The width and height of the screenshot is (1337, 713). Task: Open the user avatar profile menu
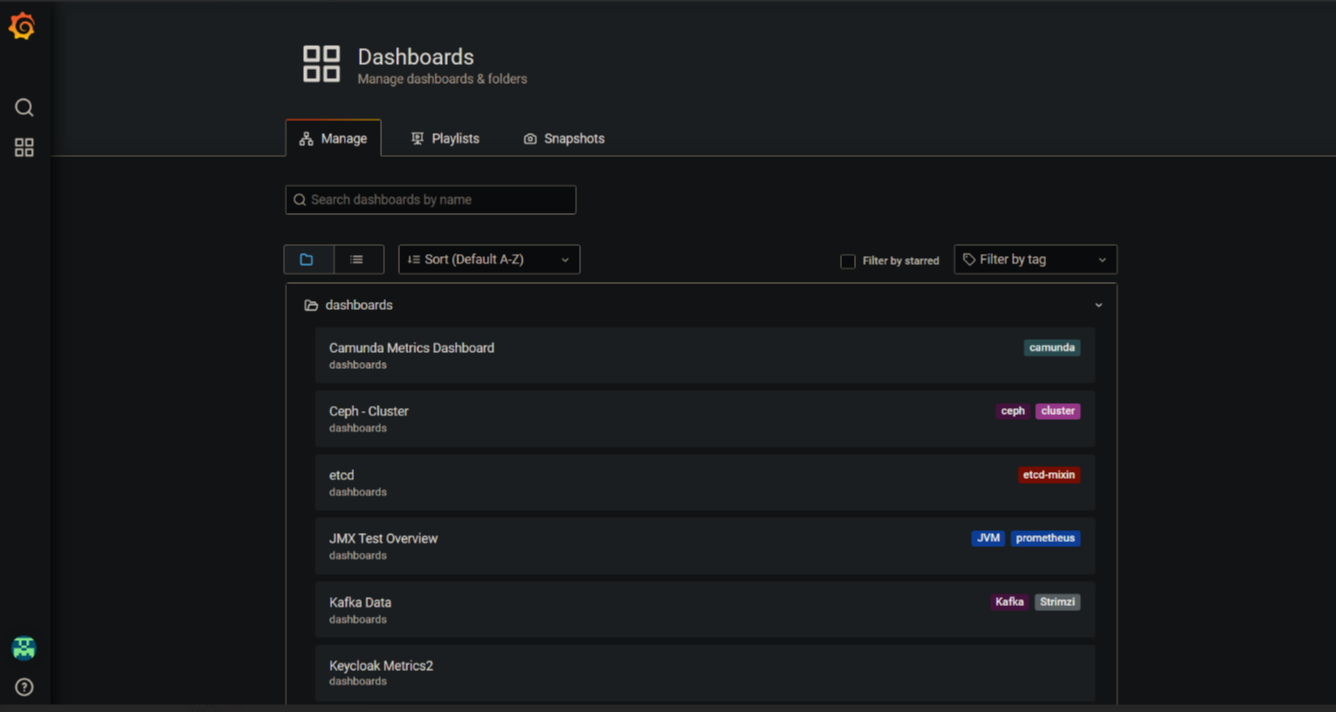(24, 648)
